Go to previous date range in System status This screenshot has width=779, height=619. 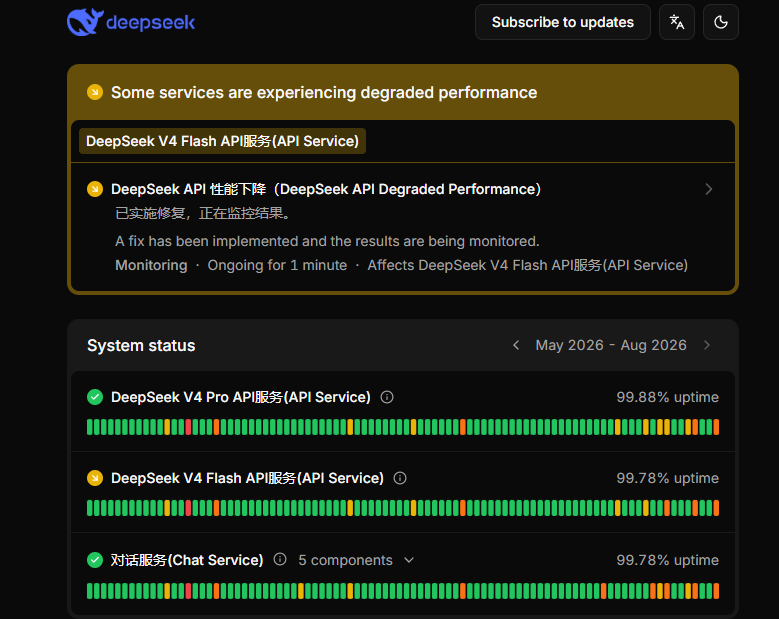[x=516, y=345]
